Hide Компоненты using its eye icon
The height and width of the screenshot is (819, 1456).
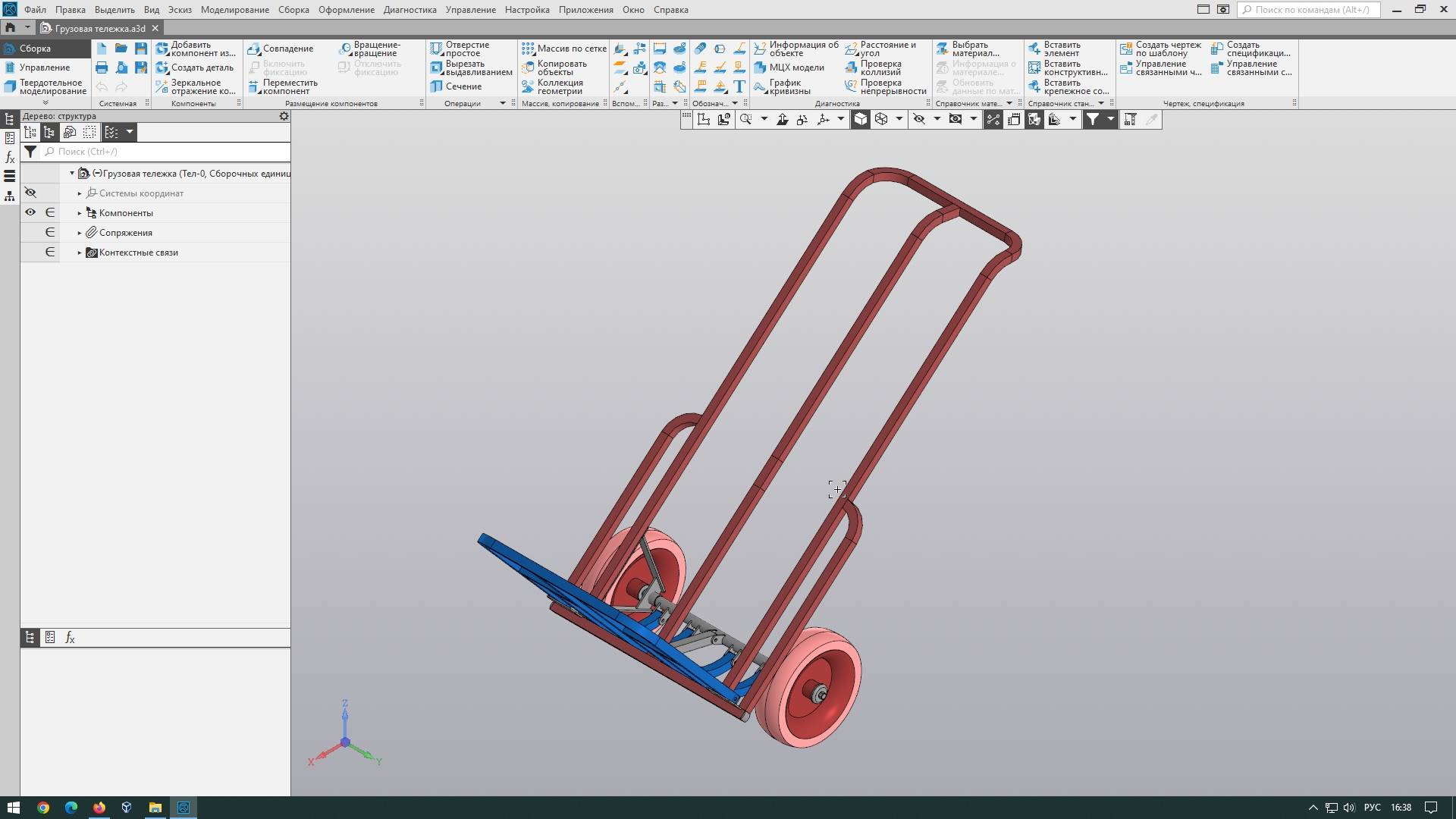tap(30, 213)
